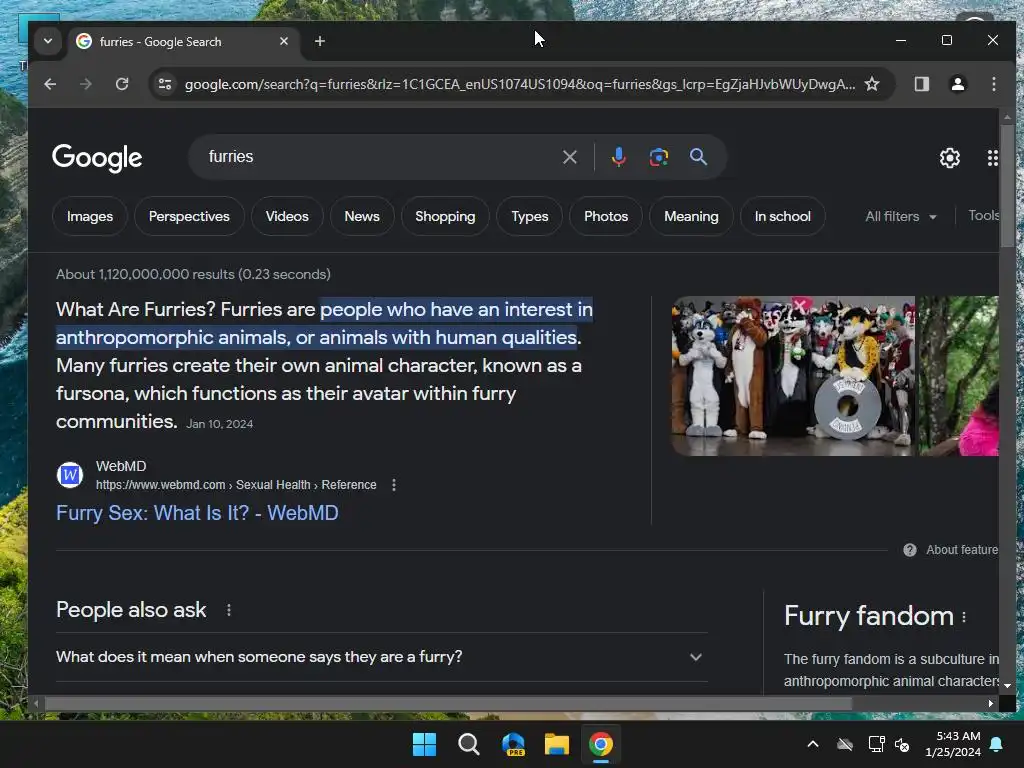Viewport: 1024px width, 768px height.
Task: Click the muted volume tray icon
Action: 903,744
